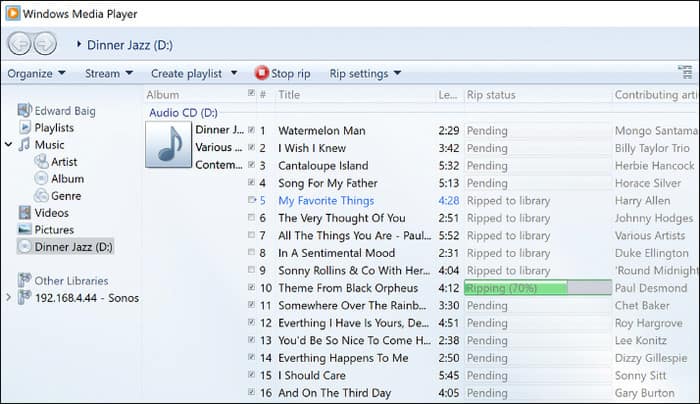Click the Herbie Hancock artist cell
Screen dimensions: 700x404
[654, 166]
